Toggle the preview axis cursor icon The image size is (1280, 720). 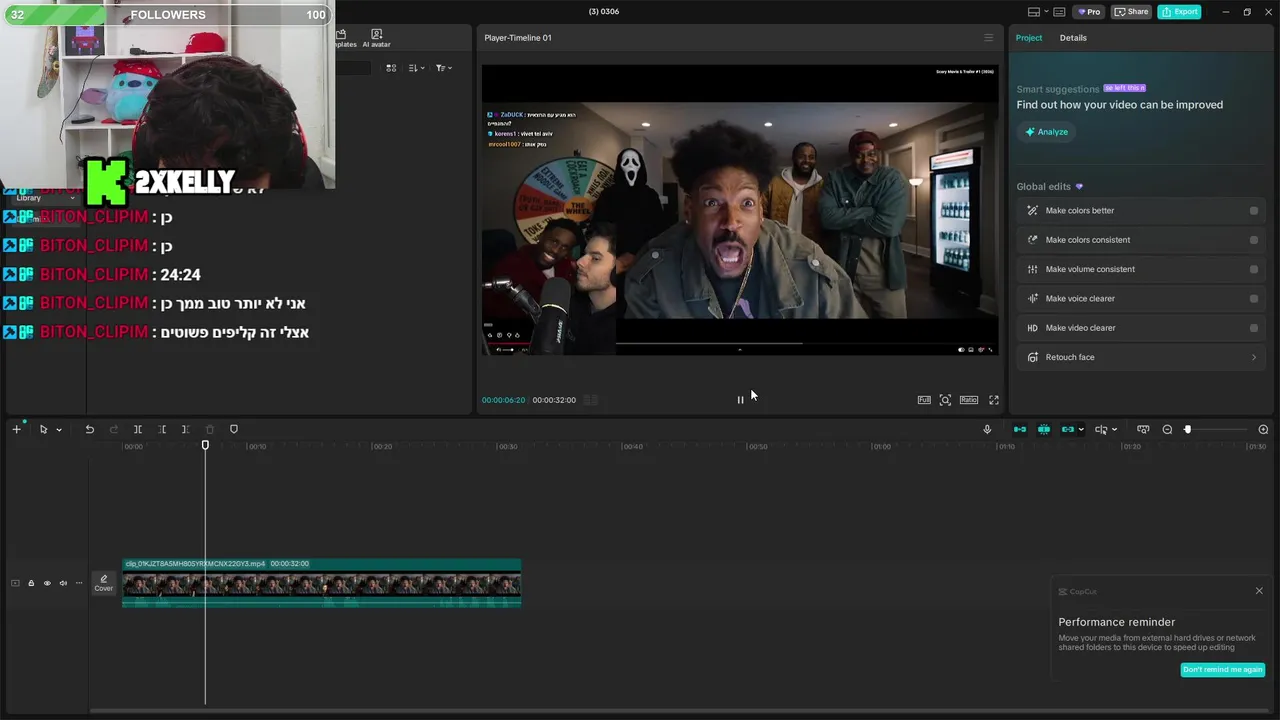1101,429
